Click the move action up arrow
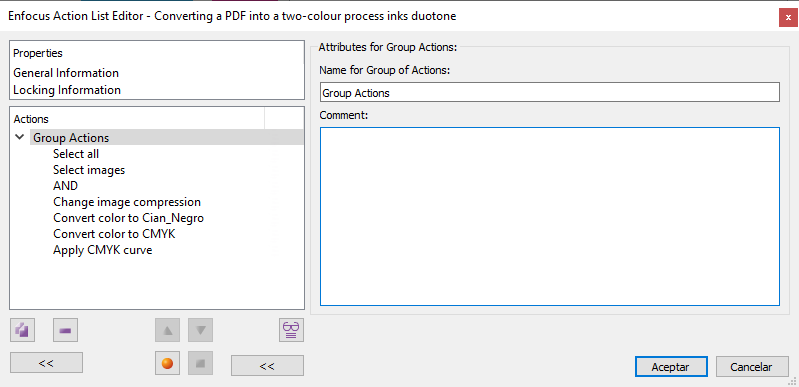 point(168,330)
